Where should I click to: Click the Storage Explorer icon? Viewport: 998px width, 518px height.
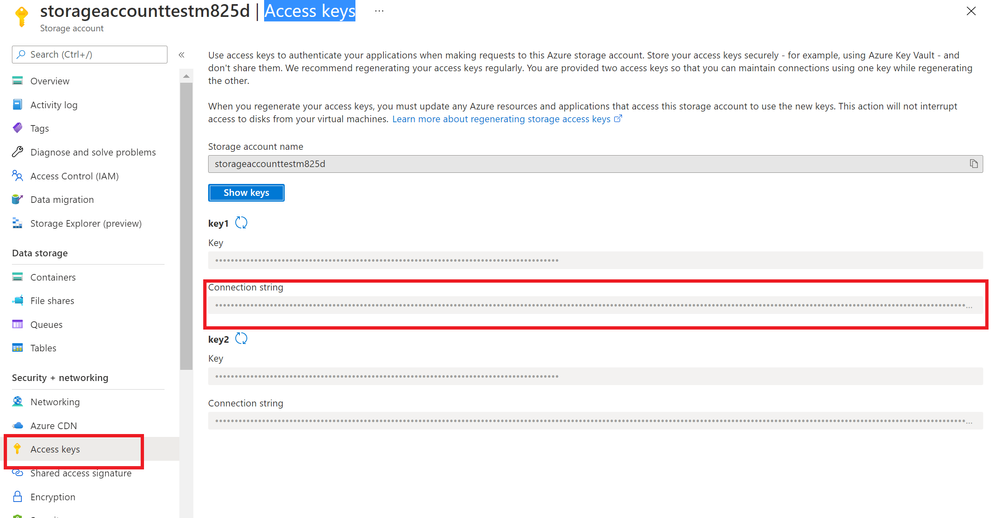[18, 223]
